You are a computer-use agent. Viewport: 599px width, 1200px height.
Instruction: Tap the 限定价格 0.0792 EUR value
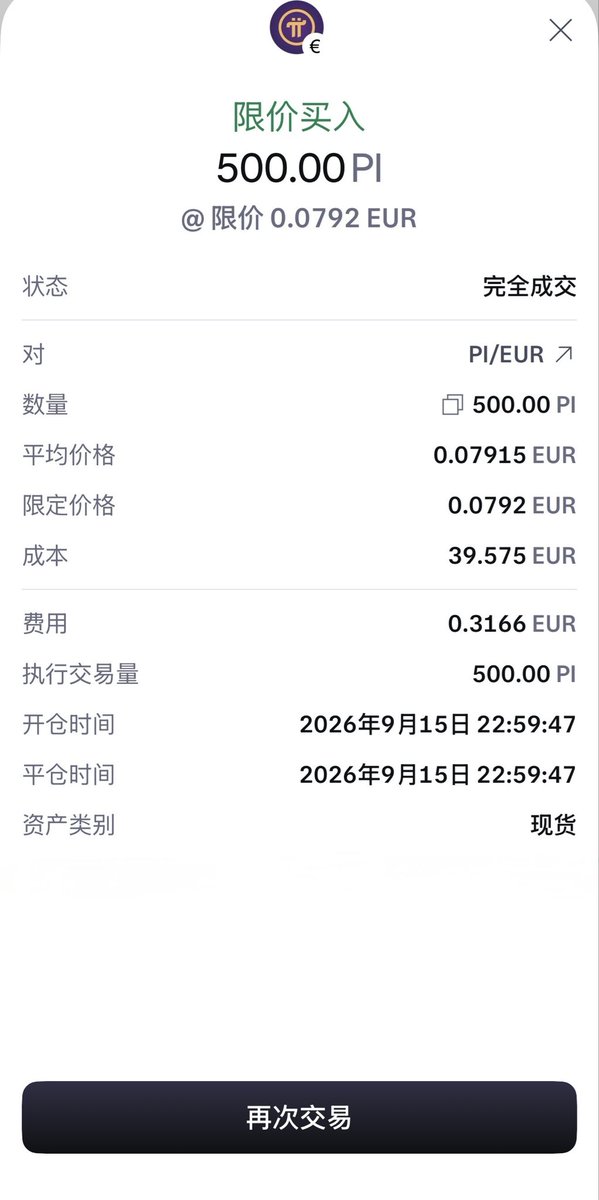(512, 505)
